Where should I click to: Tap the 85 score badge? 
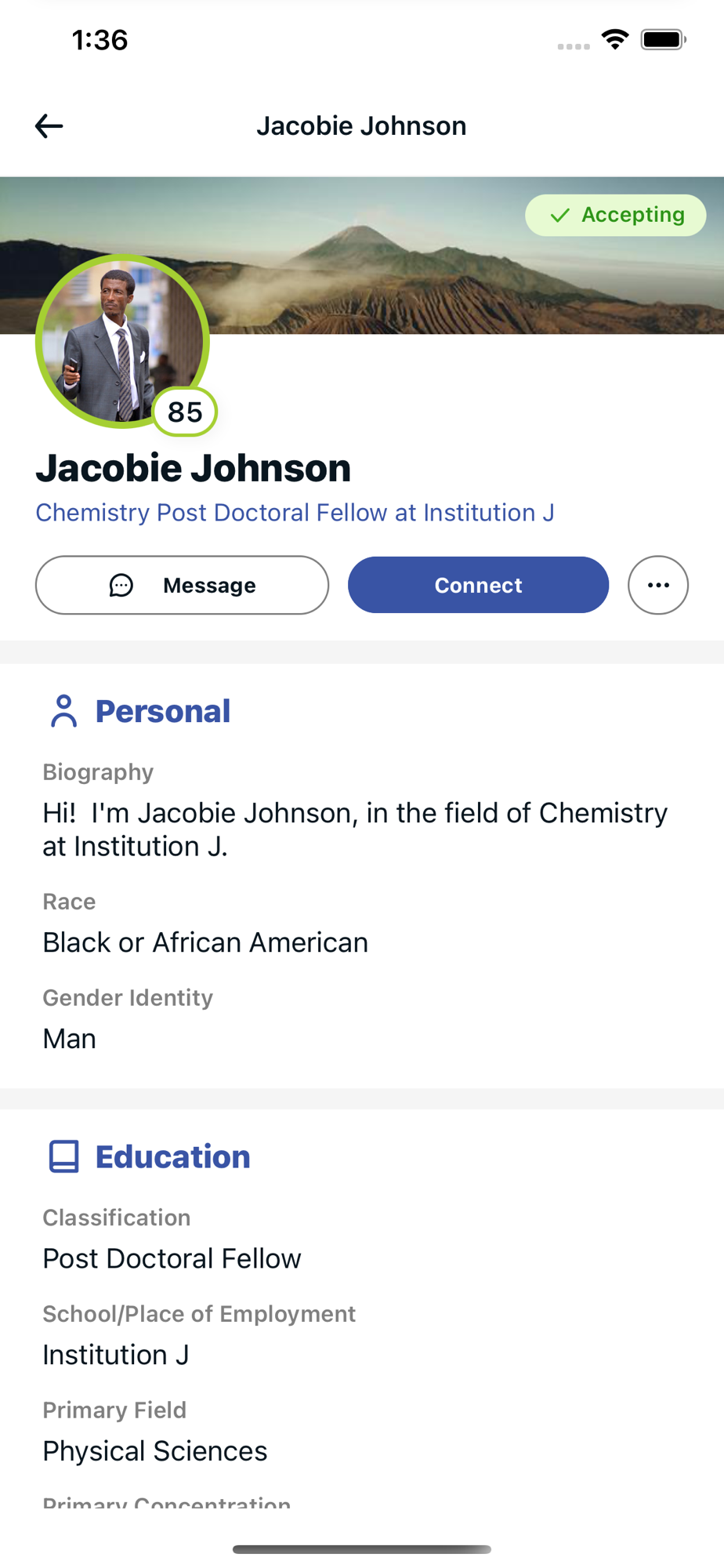click(x=185, y=412)
